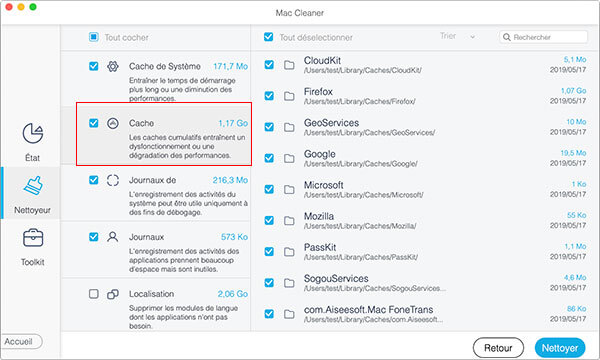Switch to the État sidebar tab

tap(32, 142)
